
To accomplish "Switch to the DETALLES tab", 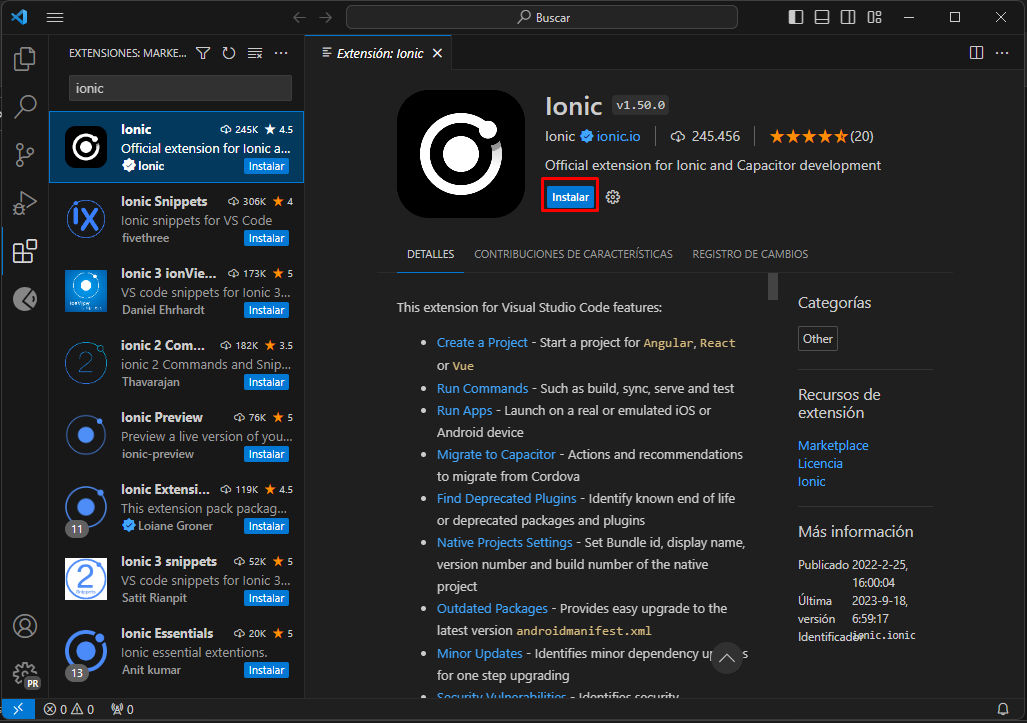I will (x=430, y=254).
